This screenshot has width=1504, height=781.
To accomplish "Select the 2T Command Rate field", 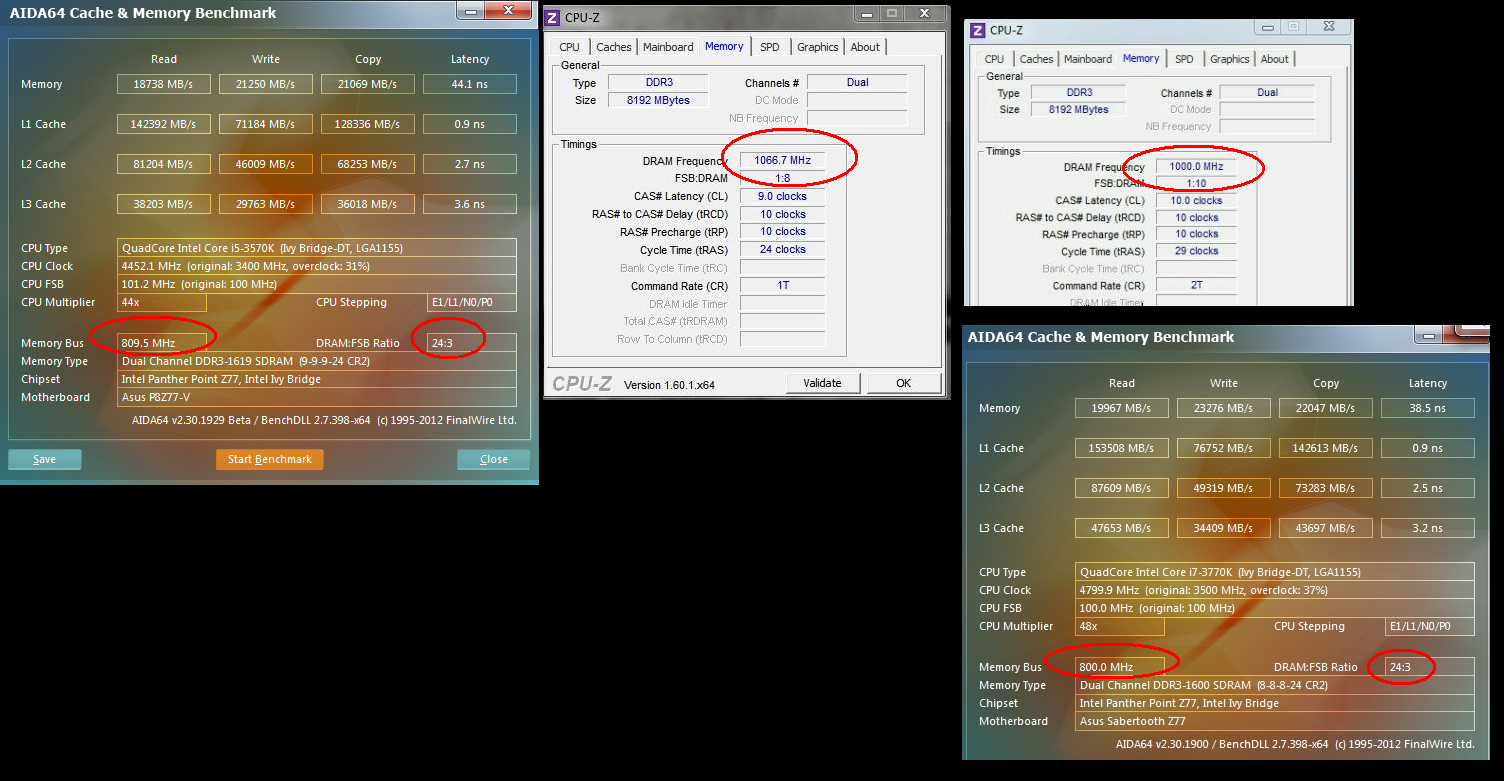I will (1197, 285).
